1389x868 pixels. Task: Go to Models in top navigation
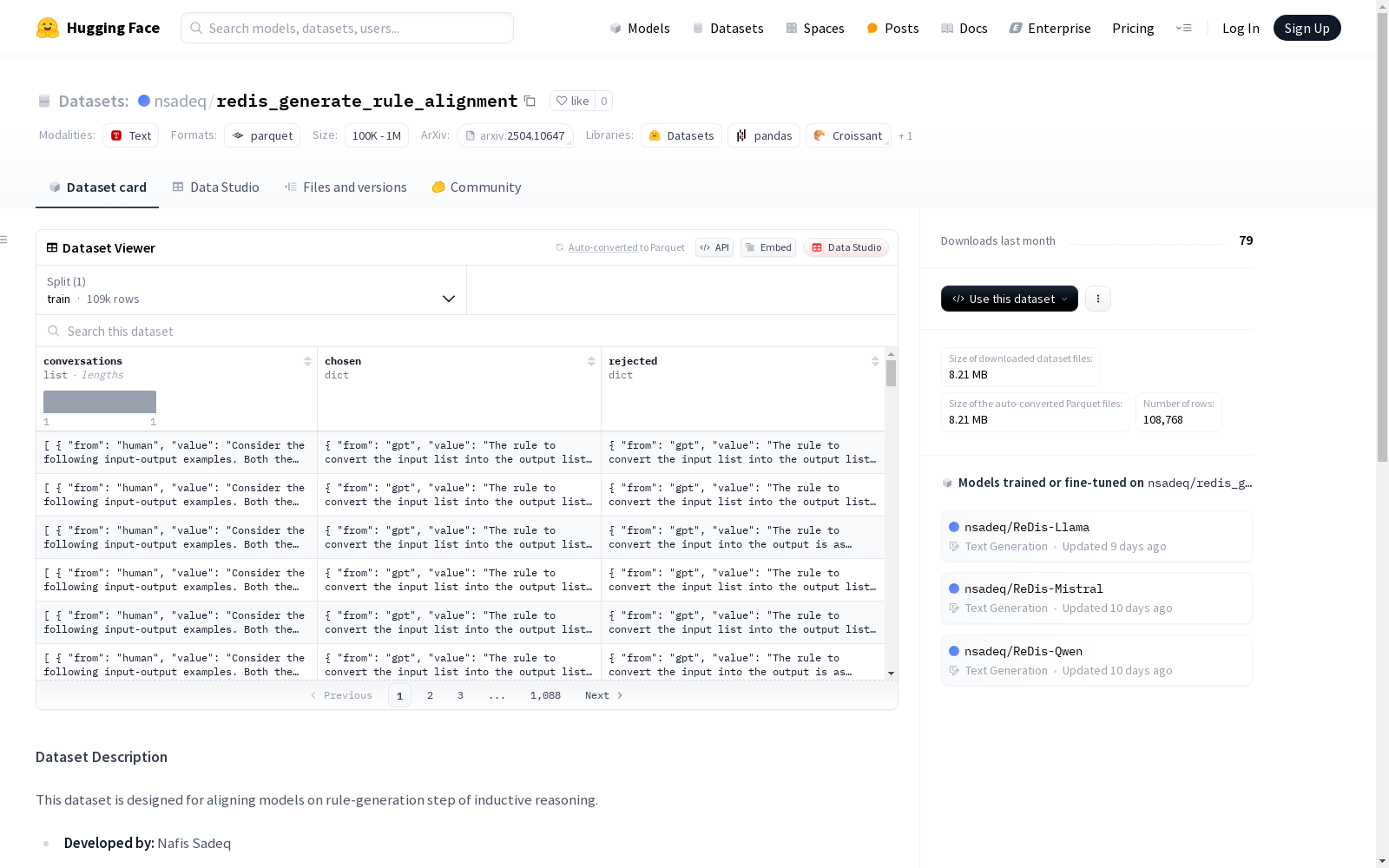640,28
